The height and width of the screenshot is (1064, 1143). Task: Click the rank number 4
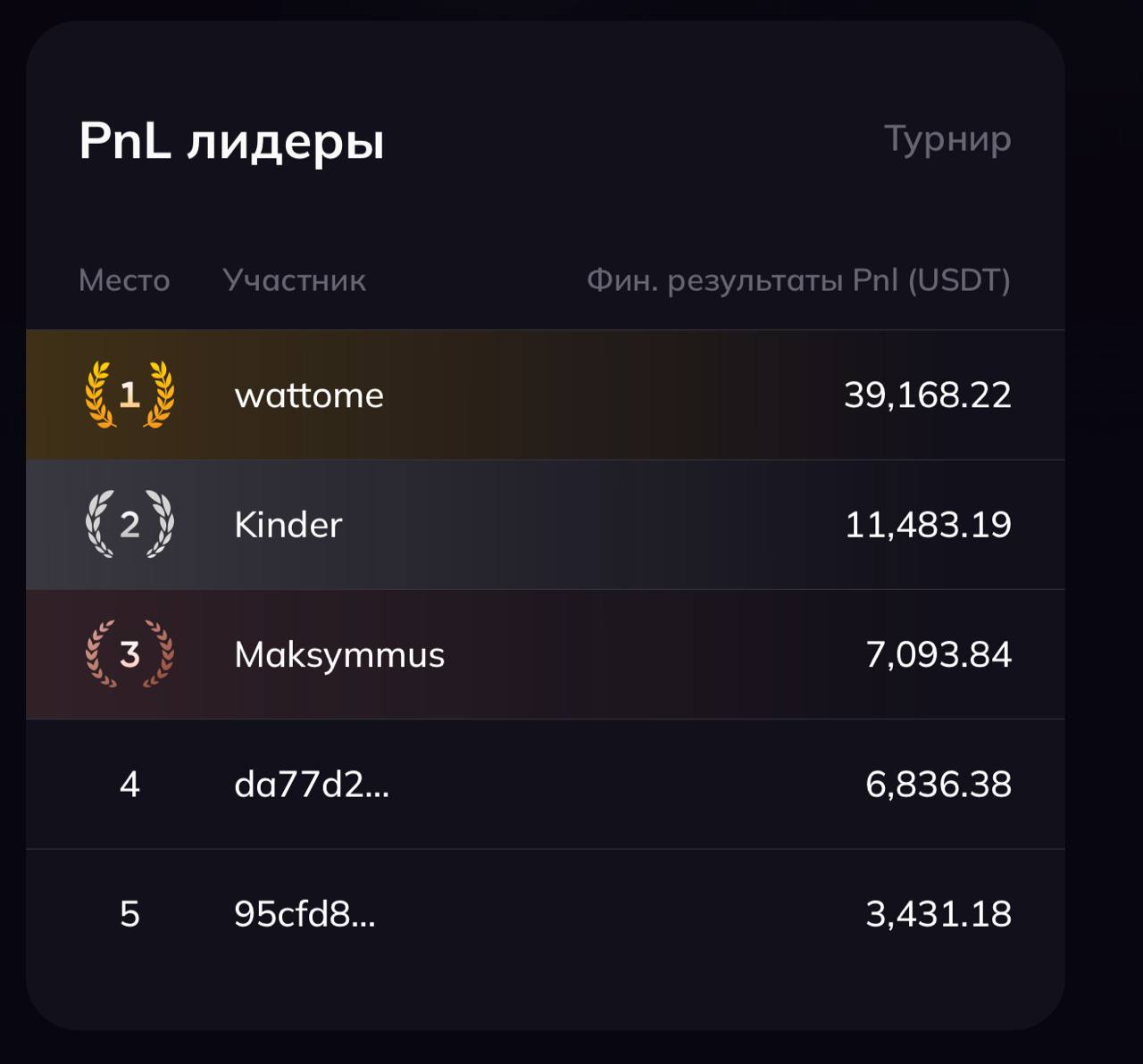click(129, 785)
